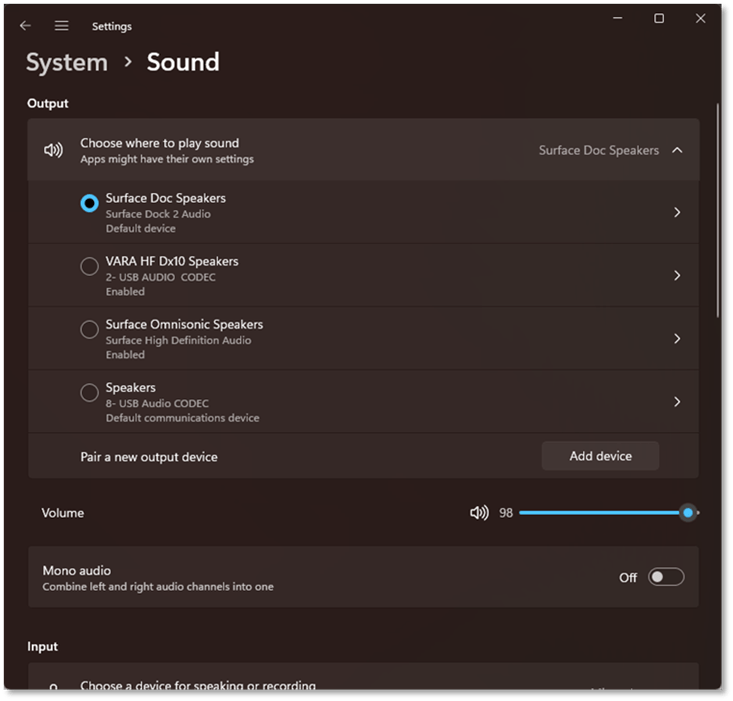Click the back arrow in Settings

point(26,26)
